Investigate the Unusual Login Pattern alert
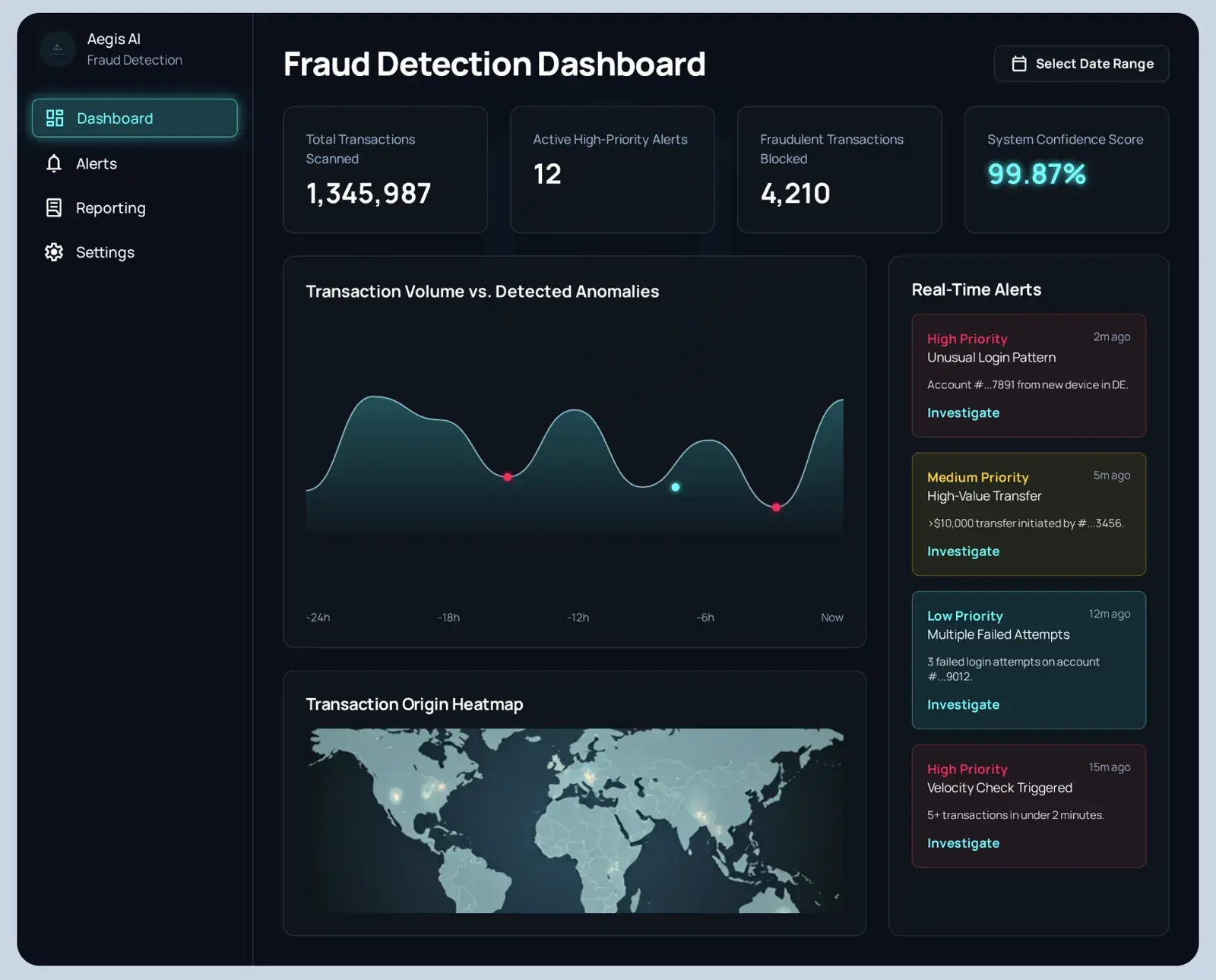The width and height of the screenshot is (1216, 980). coord(963,413)
